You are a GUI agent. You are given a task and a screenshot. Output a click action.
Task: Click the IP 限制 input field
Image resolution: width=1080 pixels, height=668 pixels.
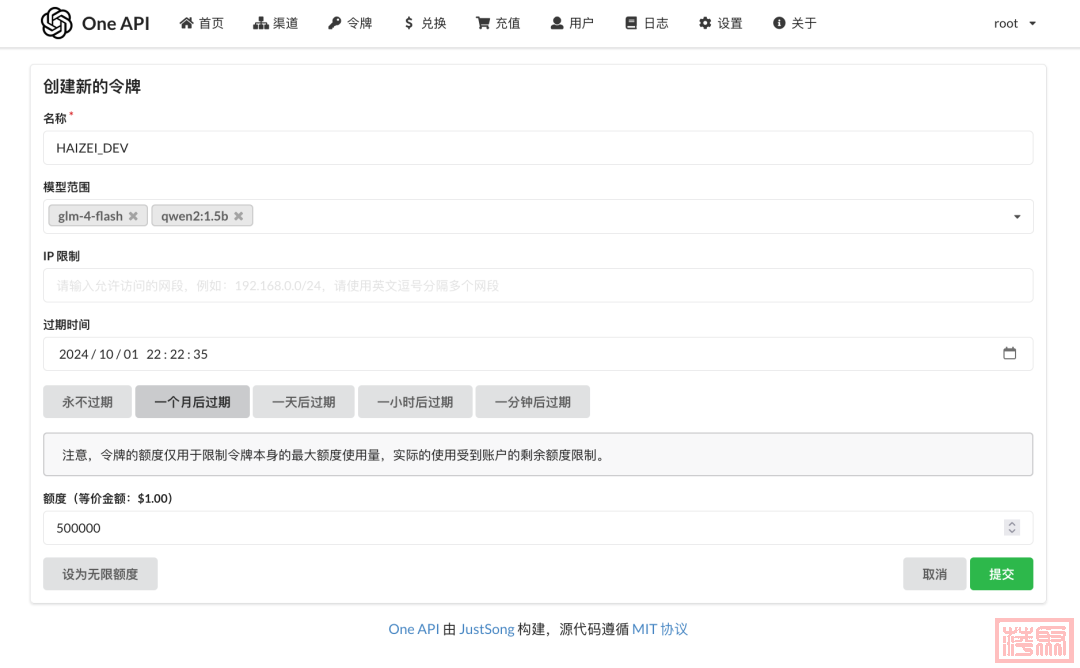coord(538,286)
